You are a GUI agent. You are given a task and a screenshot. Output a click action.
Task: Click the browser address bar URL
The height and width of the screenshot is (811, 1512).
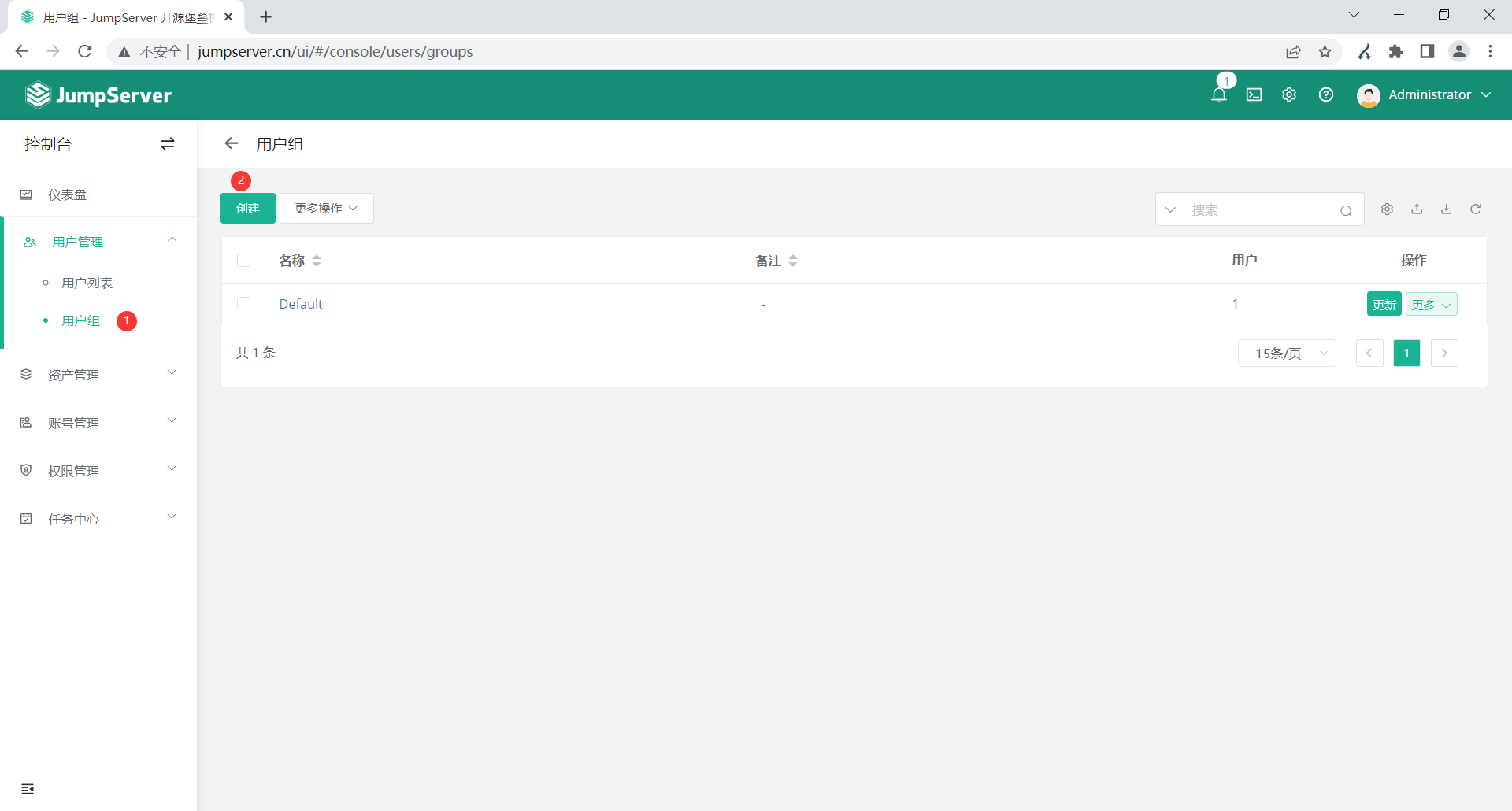click(x=335, y=51)
